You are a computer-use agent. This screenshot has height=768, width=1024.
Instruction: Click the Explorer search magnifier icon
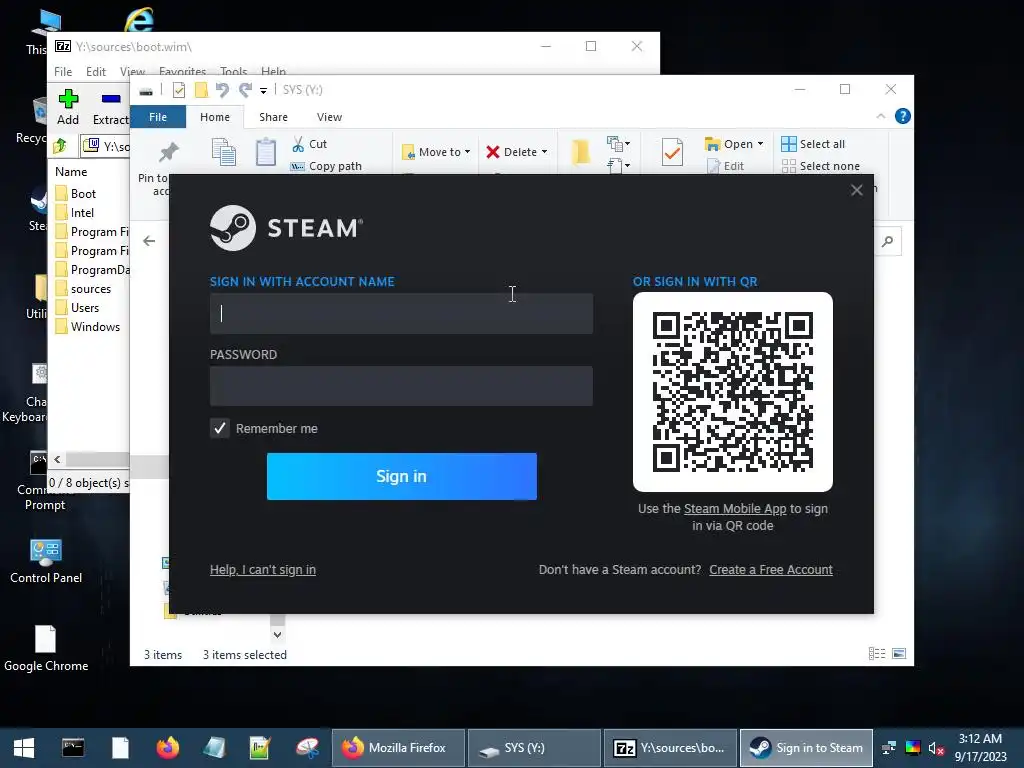[x=888, y=242]
